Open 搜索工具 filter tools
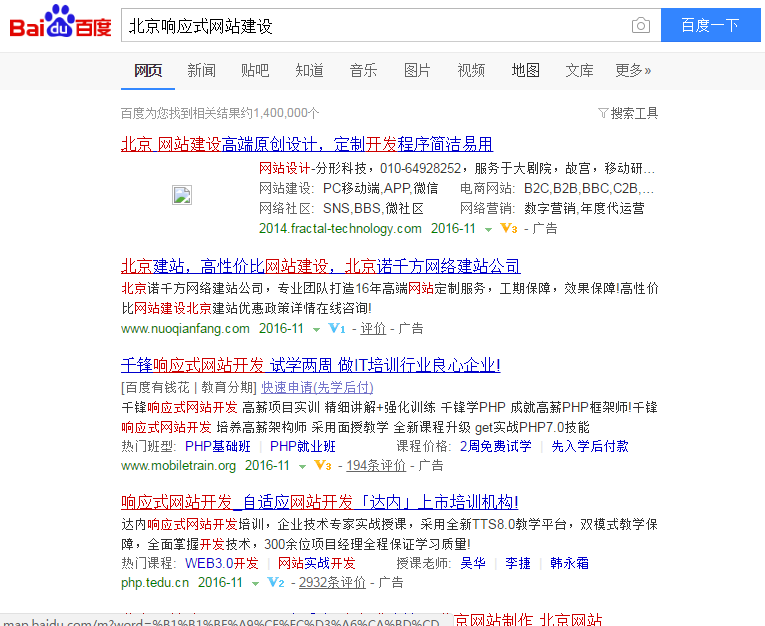765x626 pixels. click(x=628, y=113)
